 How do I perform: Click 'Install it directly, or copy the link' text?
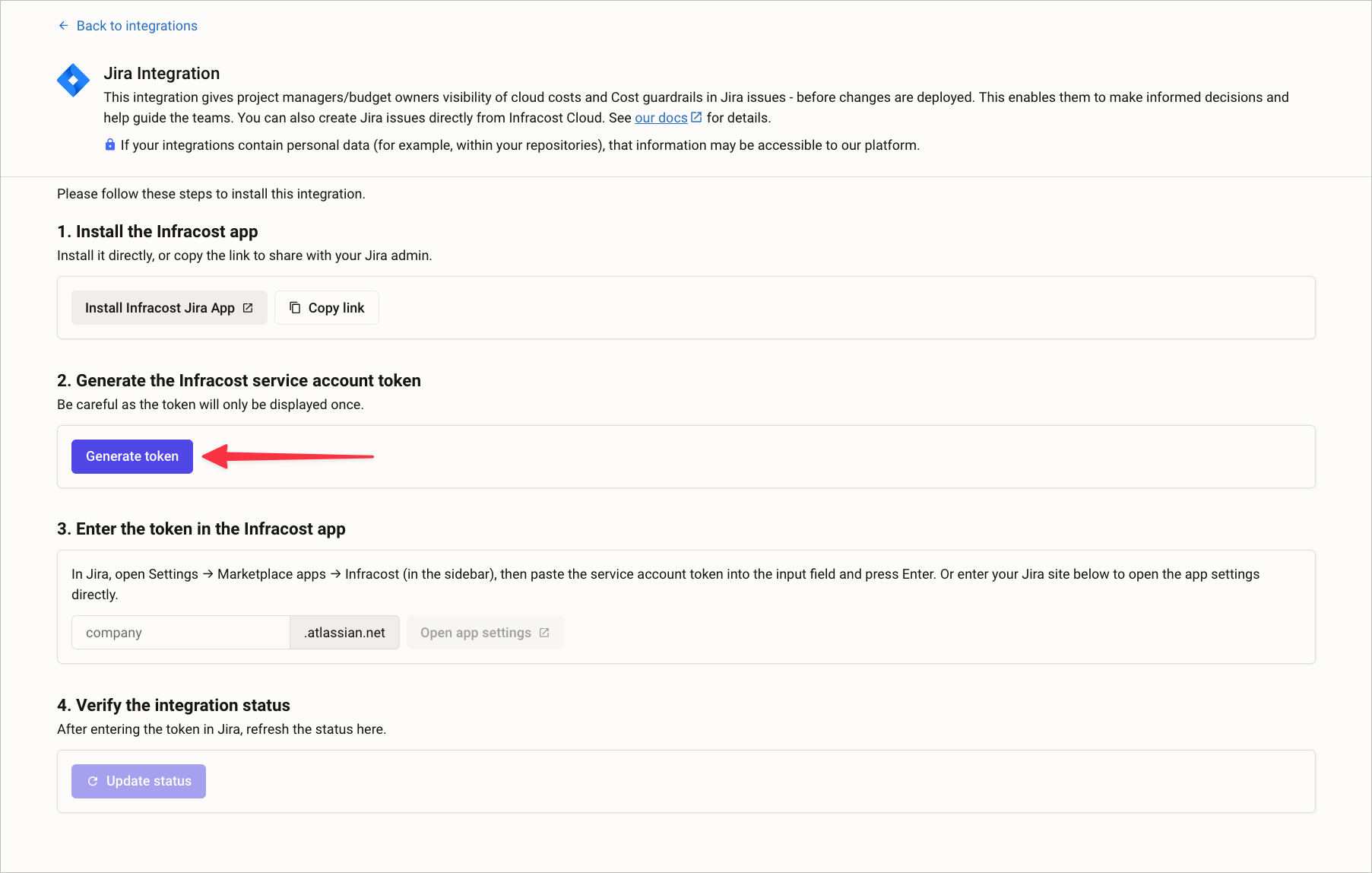[245, 256]
